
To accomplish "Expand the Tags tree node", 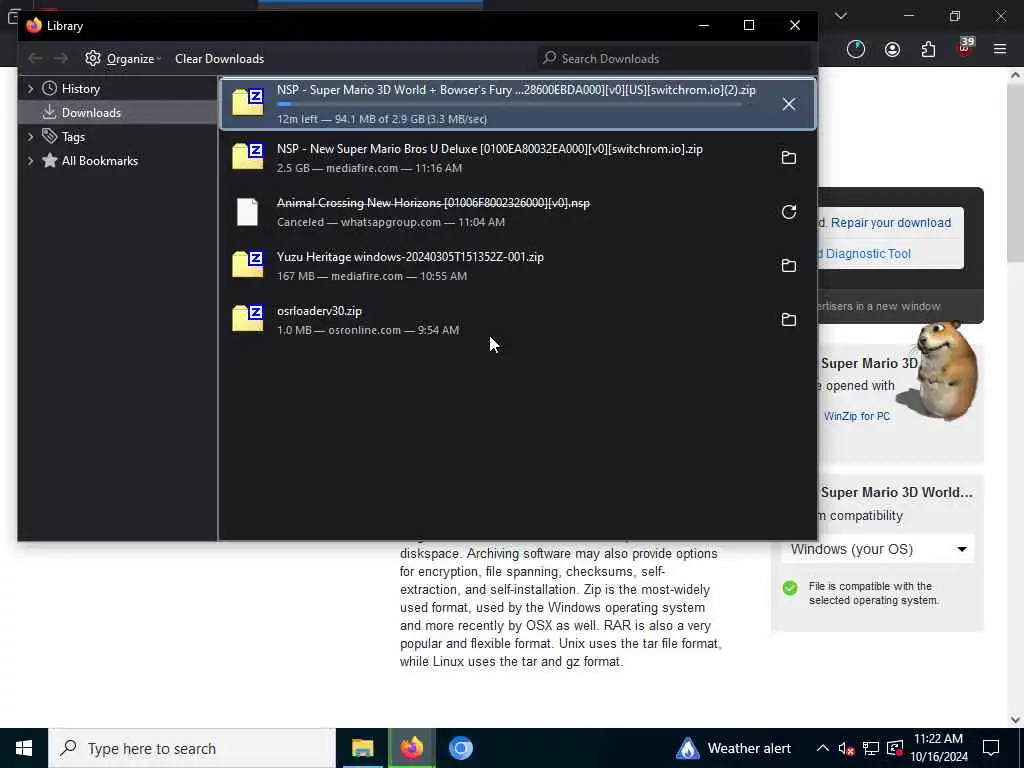I will tap(30, 137).
